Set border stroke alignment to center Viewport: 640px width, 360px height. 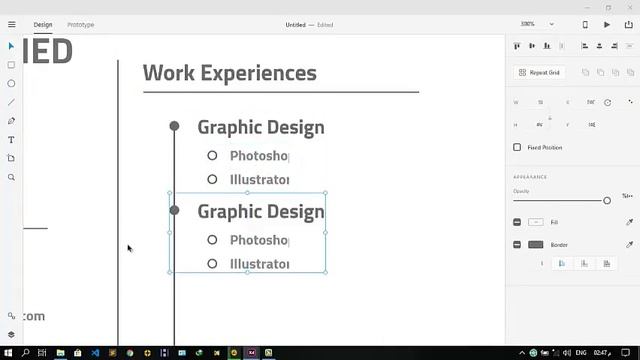(x=607, y=264)
